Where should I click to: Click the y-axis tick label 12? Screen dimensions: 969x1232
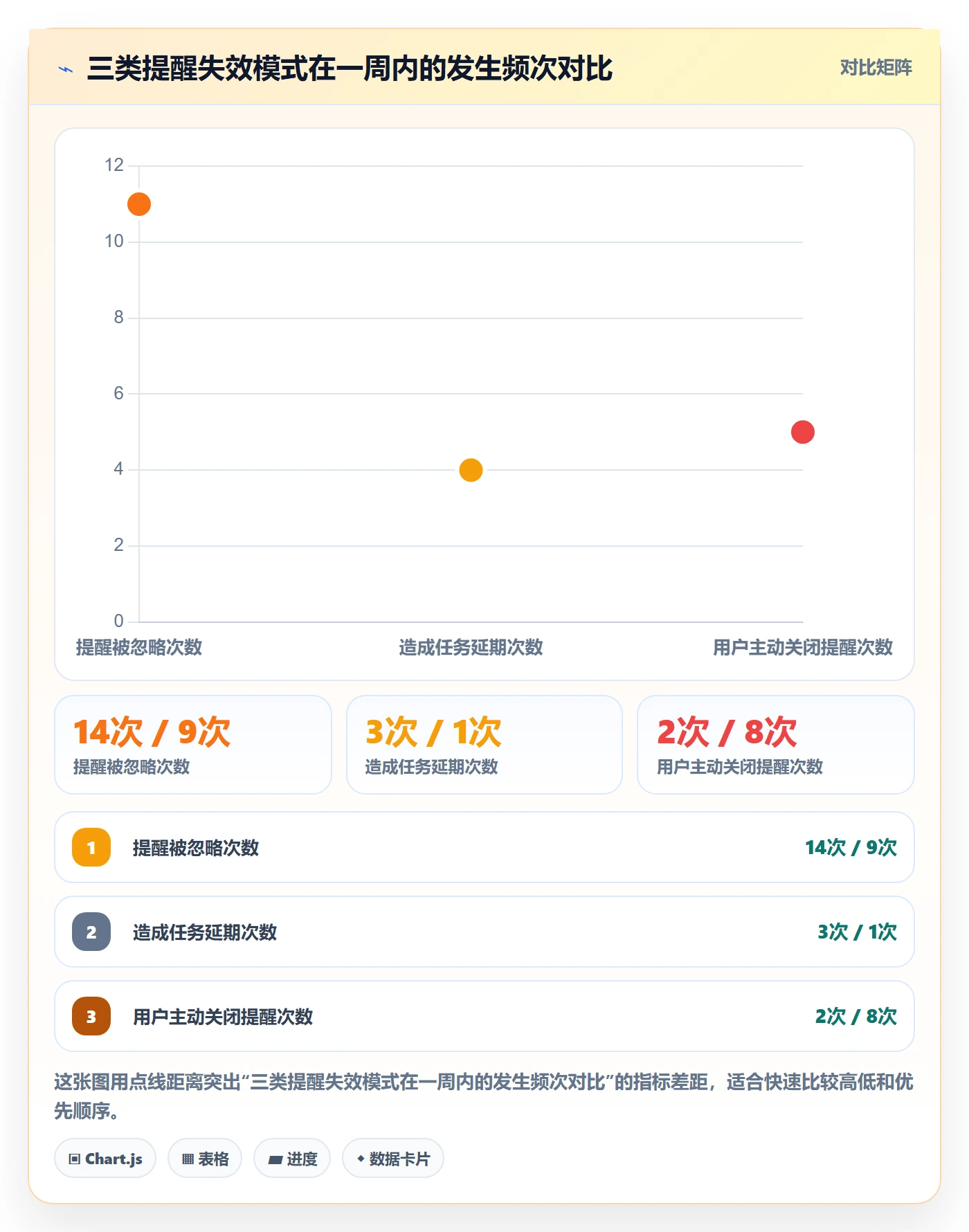[114, 165]
